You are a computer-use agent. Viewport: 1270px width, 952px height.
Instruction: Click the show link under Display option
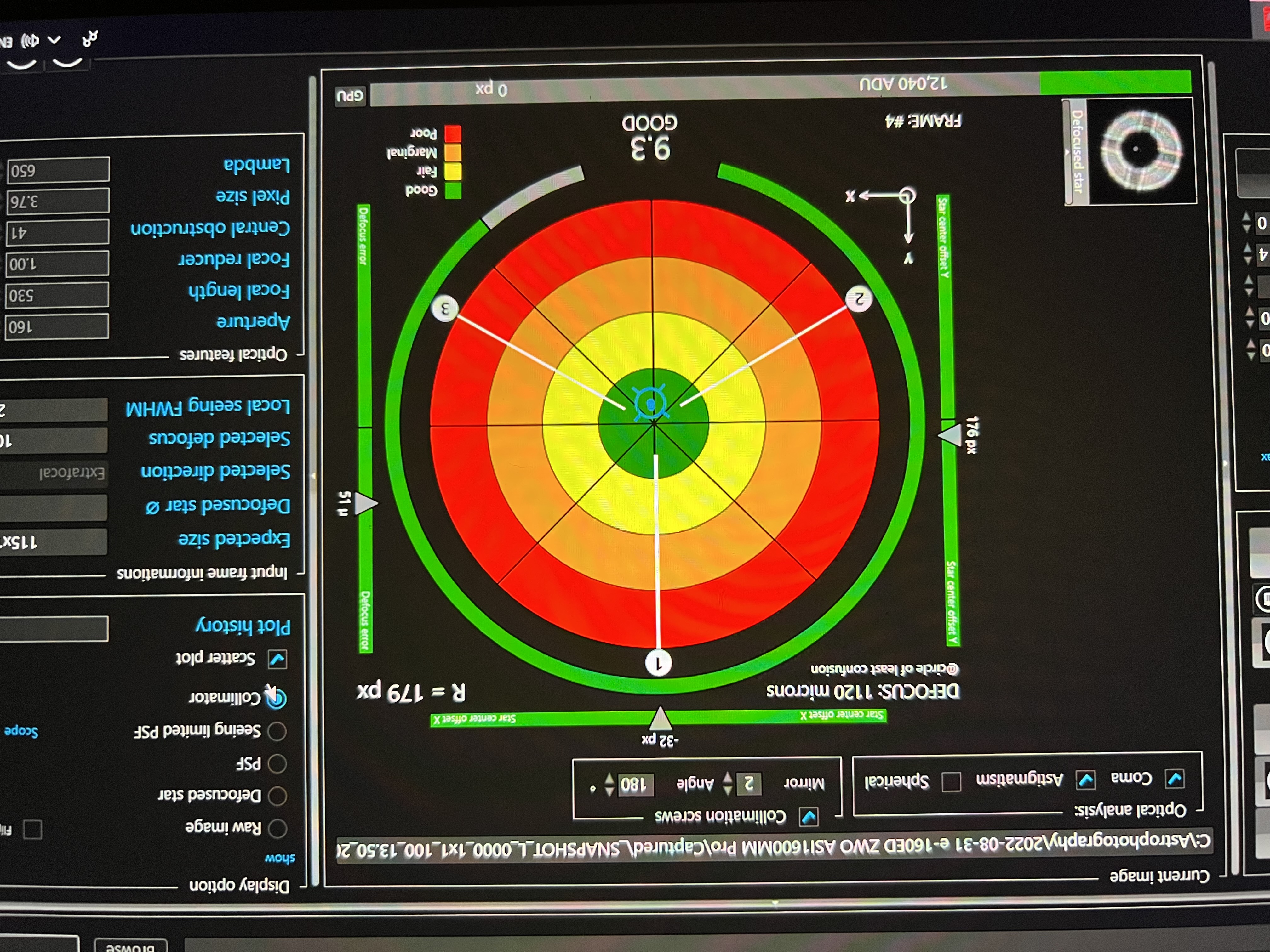pos(280,859)
